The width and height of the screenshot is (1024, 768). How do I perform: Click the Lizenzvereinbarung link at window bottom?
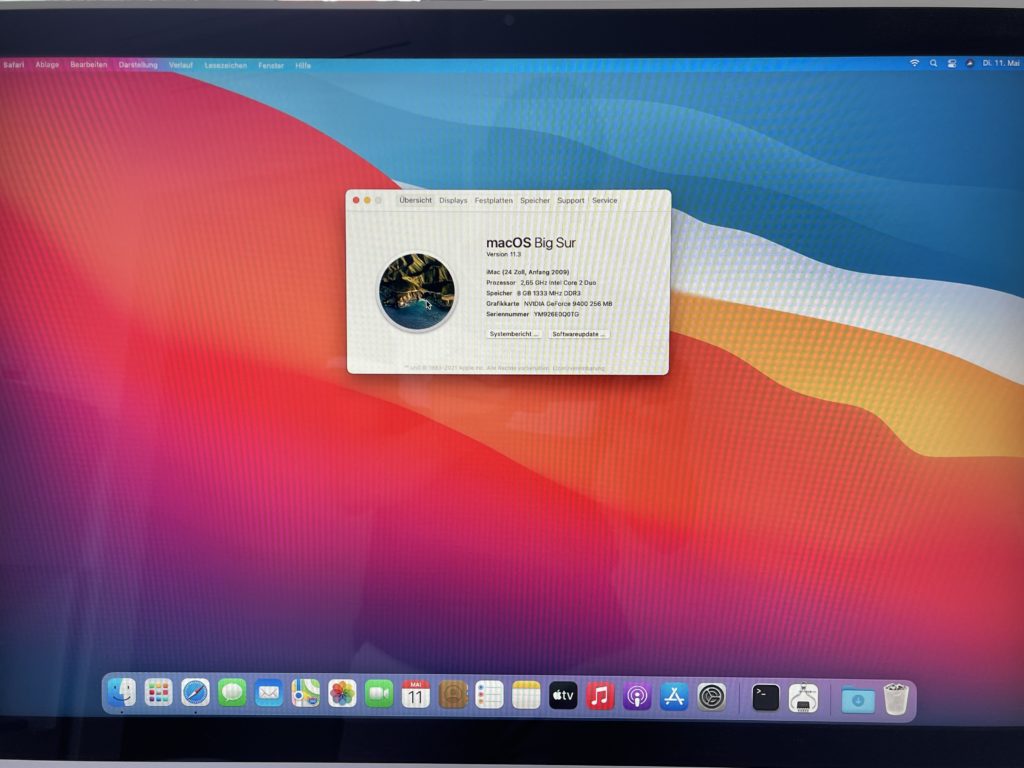click(x=578, y=368)
